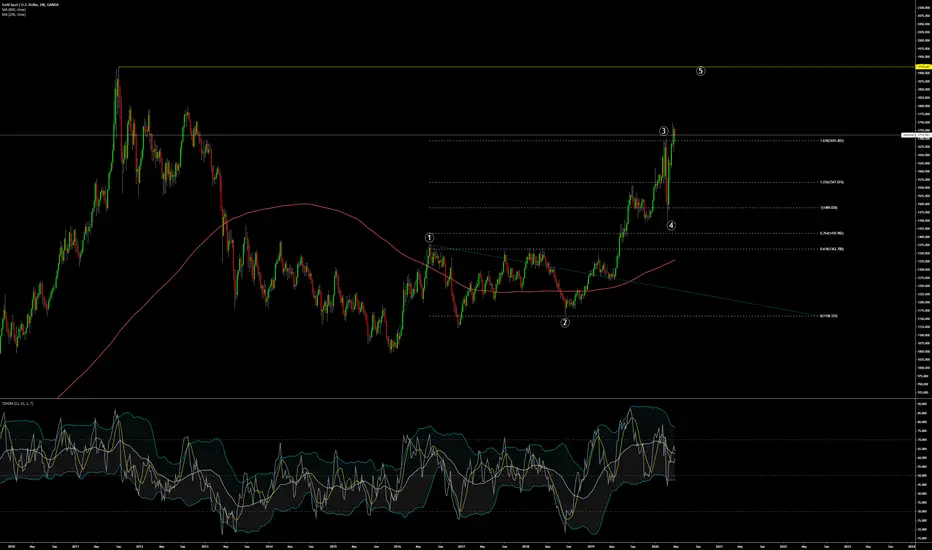This screenshot has width=932, height=550.
Task: Click the 1.236 Fibonacci extension level label
Action: click(x=831, y=182)
